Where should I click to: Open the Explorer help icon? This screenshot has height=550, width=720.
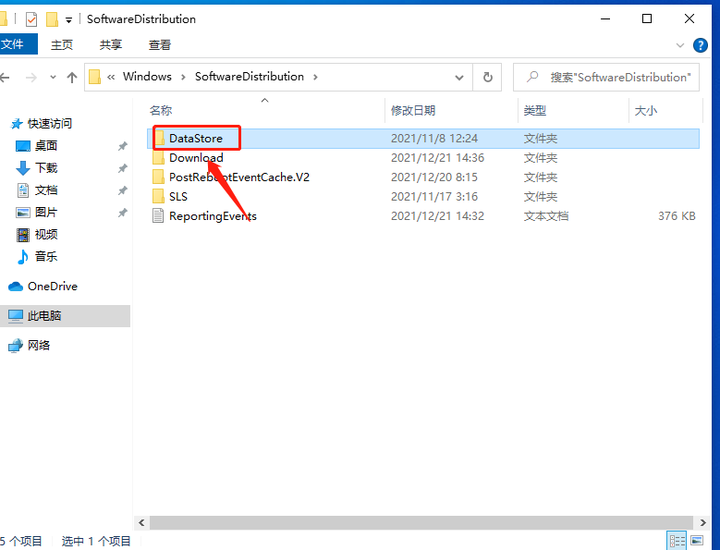pos(700,45)
